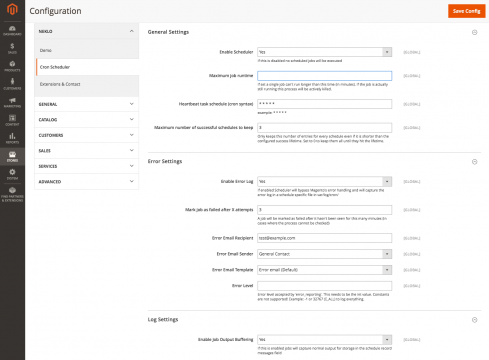Focus the Maximum job runtime field
The image size is (489, 360).
click(x=324, y=76)
